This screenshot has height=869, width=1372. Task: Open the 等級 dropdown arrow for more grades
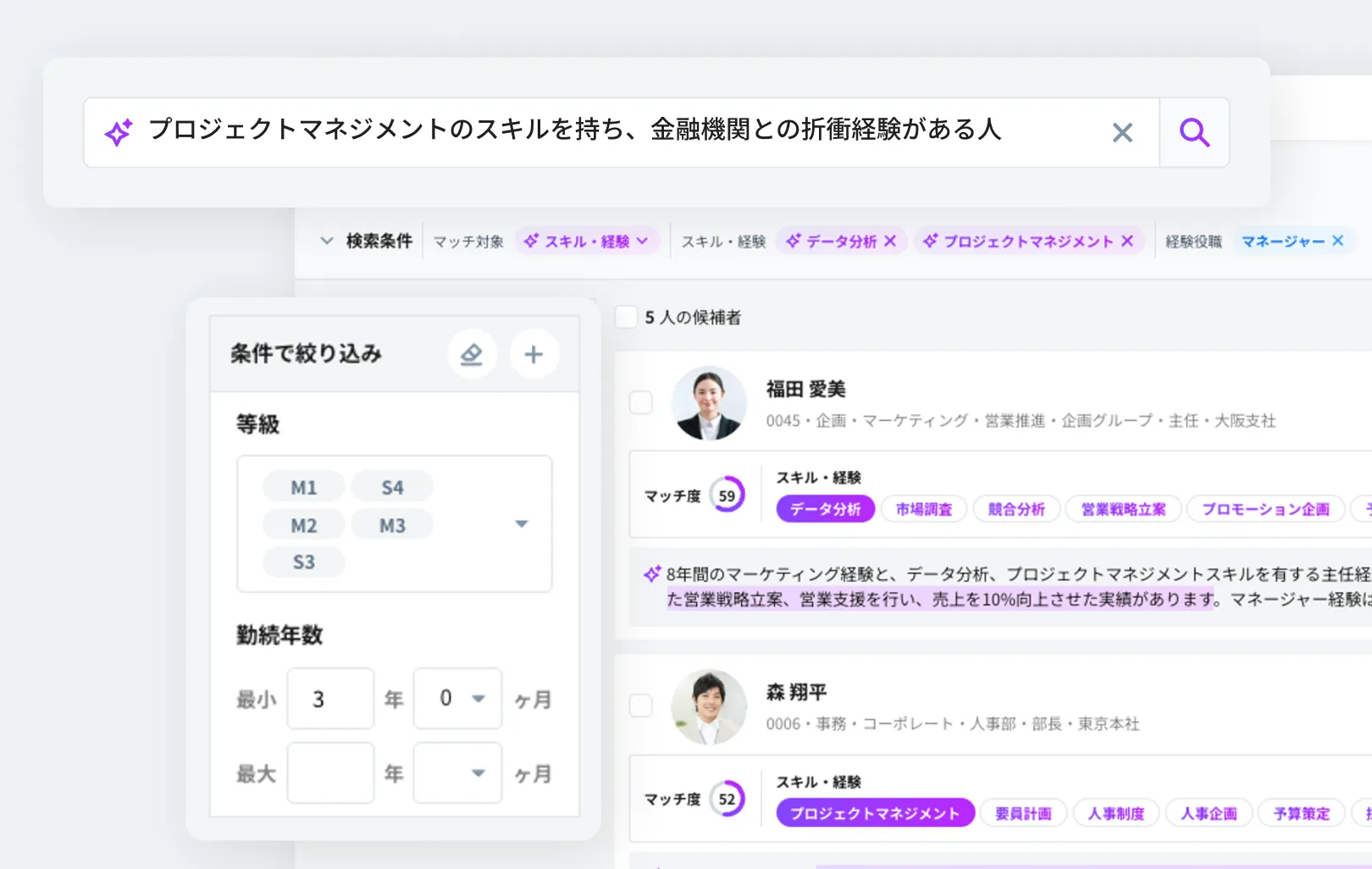[x=521, y=523]
